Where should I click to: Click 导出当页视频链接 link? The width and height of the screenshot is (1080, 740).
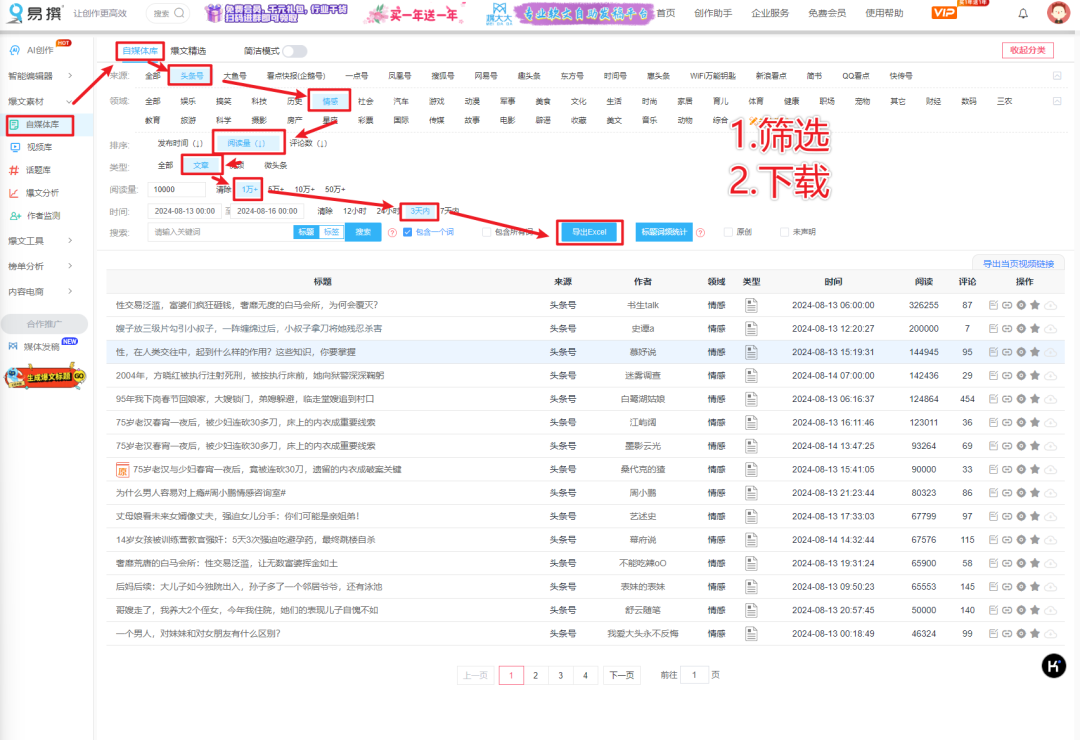[1018, 264]
